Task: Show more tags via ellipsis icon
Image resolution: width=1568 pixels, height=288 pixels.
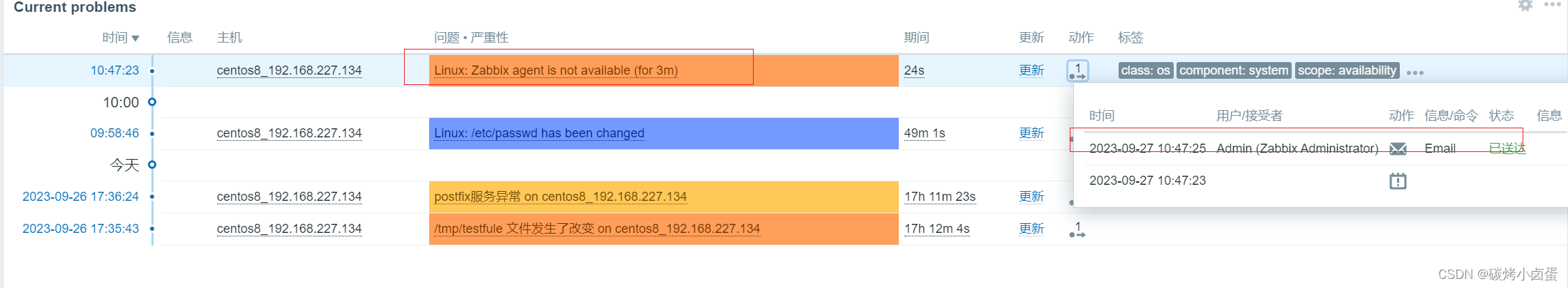Action: 1415,73
